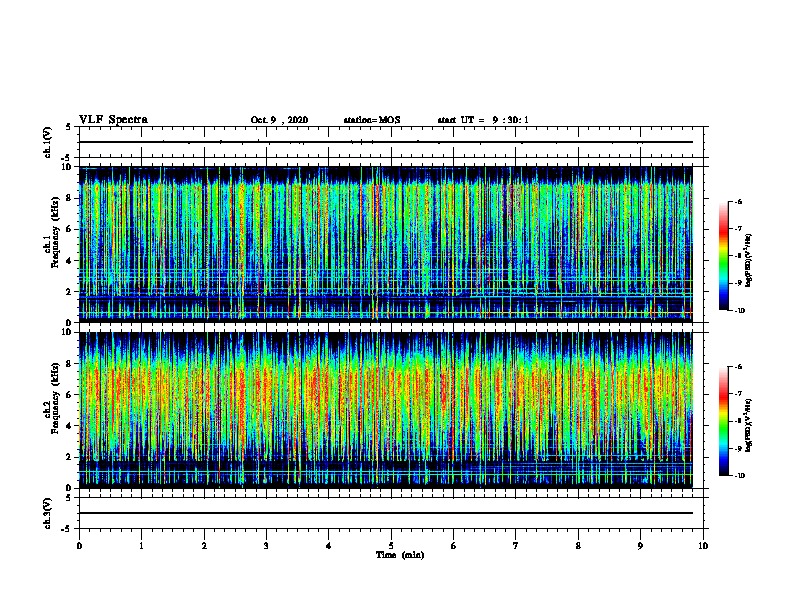Click the ch.1 spectrogram panel
The height and width of the screenshot is (612, 792).
pyautogui.click(x=386, y=244)
